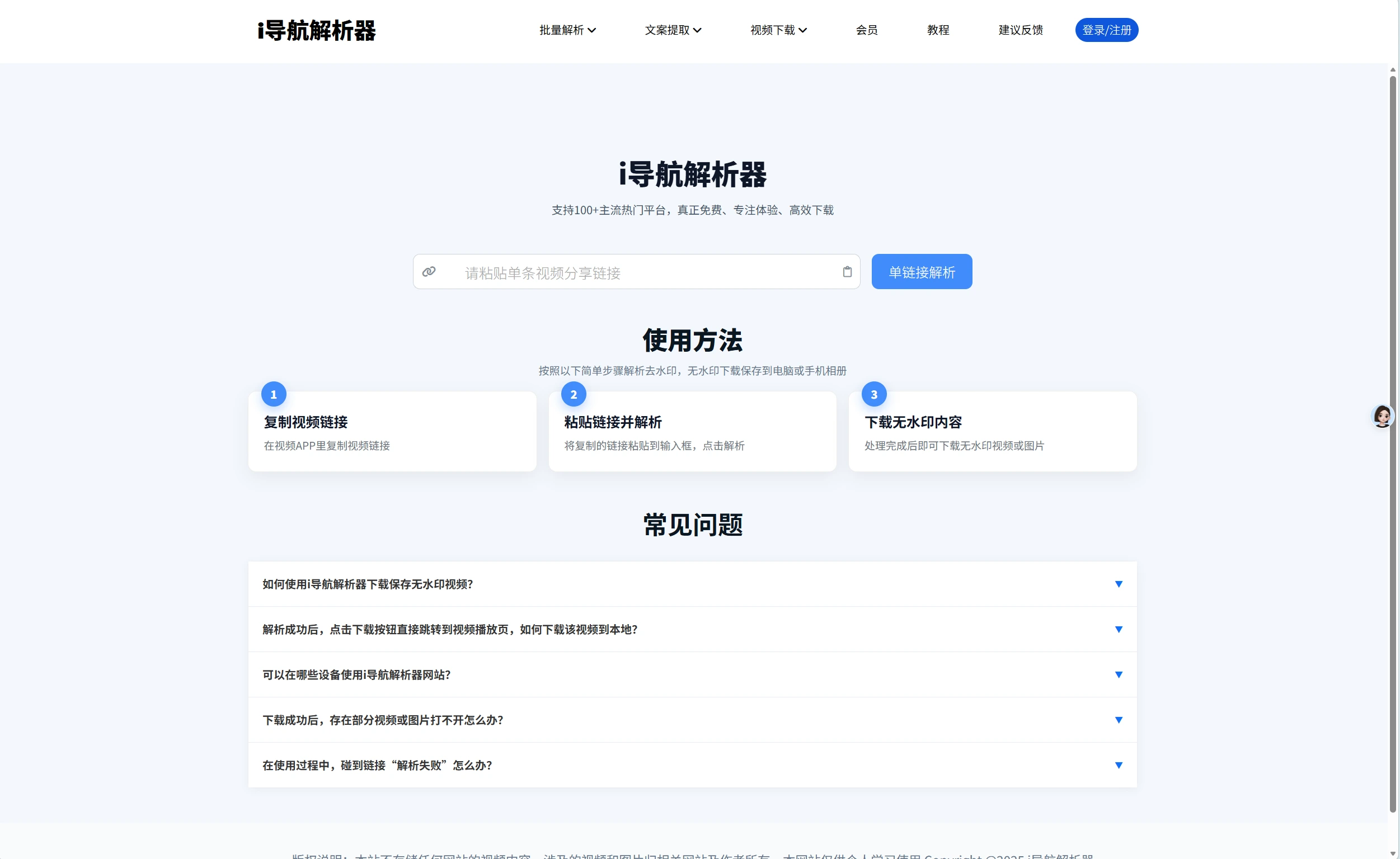Click text 处理完成后即可下载无水印视频或图片

click(x=954, y=446)
